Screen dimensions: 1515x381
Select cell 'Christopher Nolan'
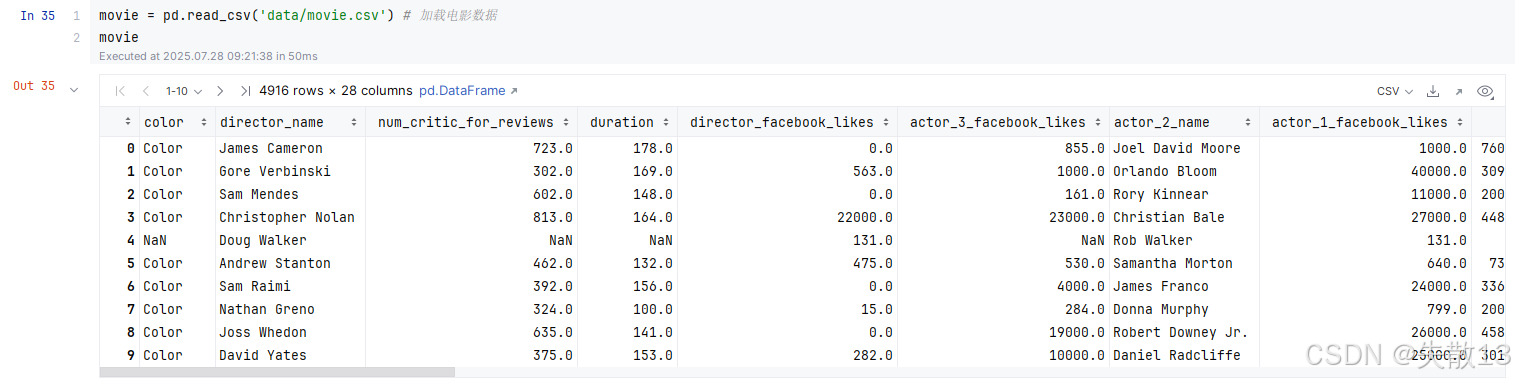[x=287, y=217]
